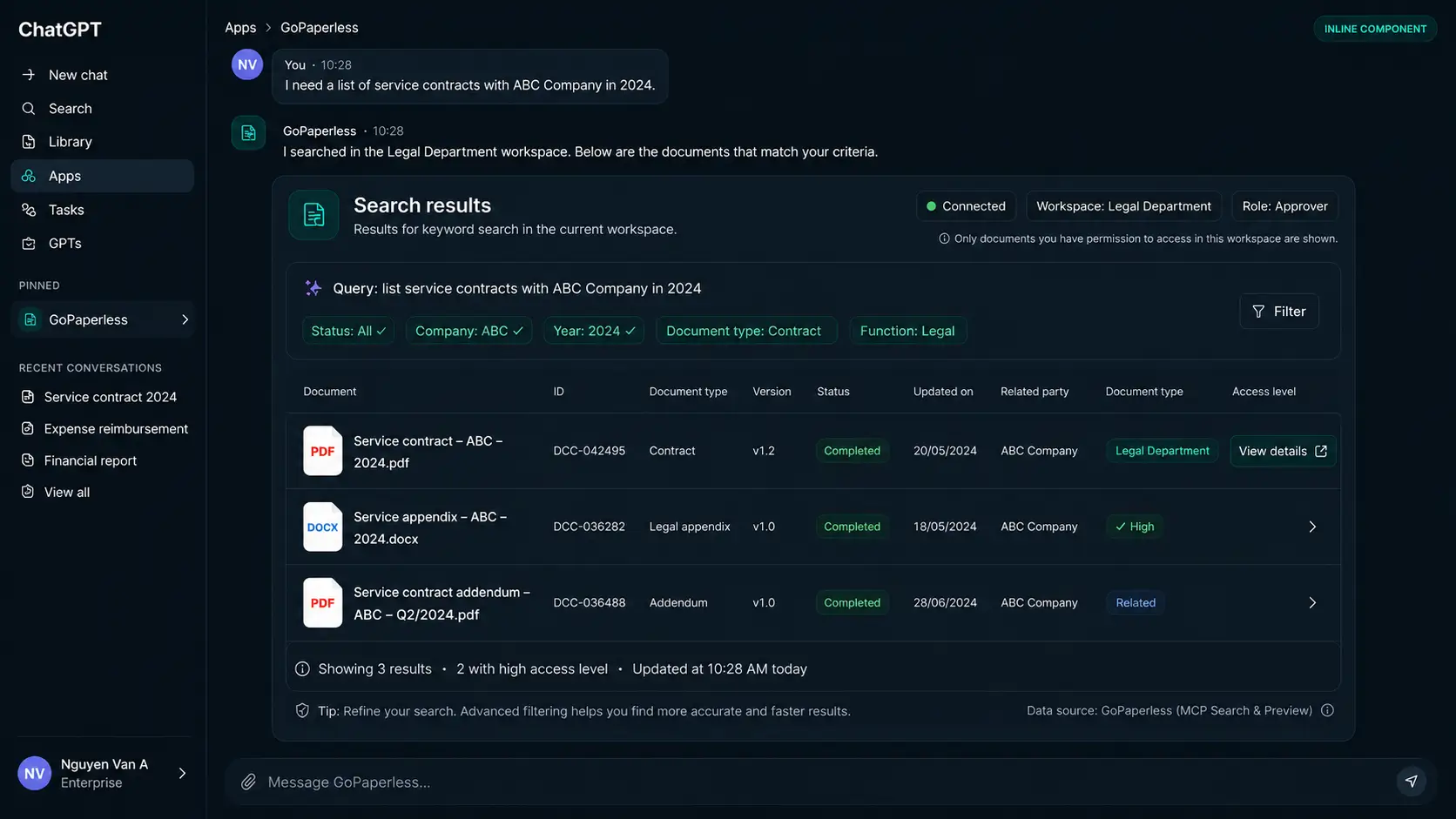This screenshot has width=1456, height=819.
Task: Click the Library icon in sidebar
Action: point(29,142)
